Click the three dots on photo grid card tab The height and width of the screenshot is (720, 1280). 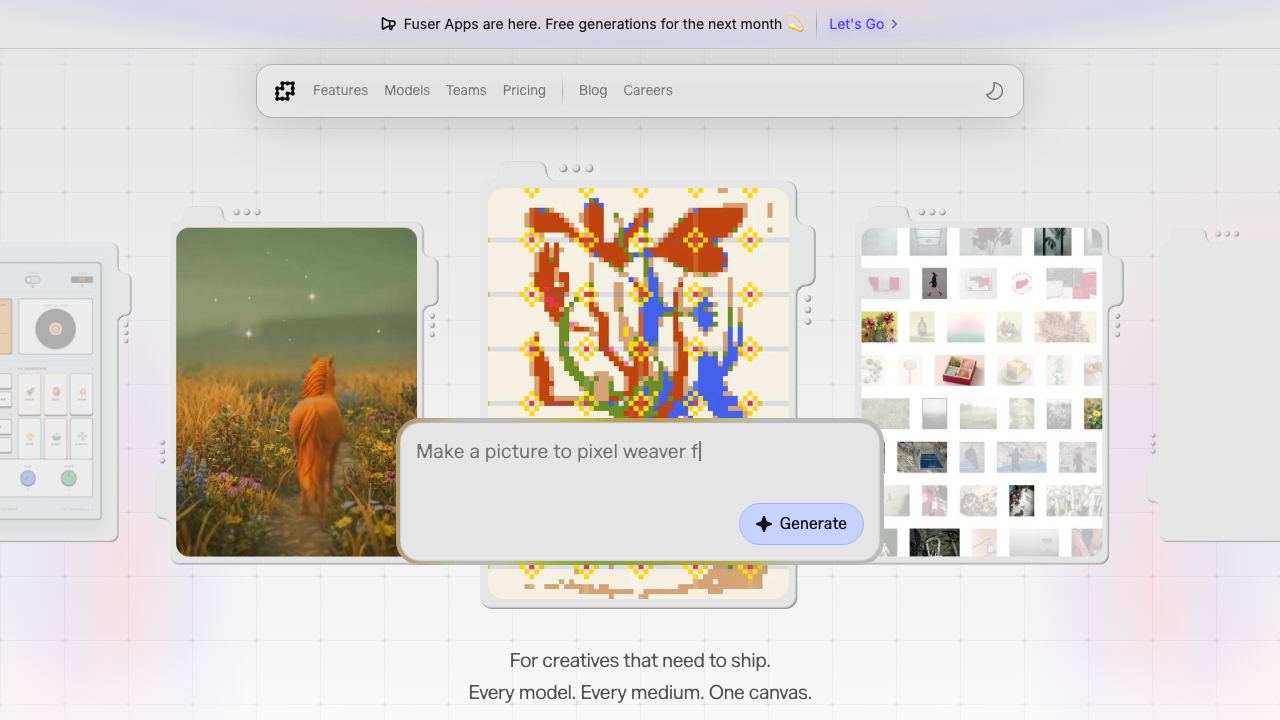pyautogui.click(x=931, y=212)
